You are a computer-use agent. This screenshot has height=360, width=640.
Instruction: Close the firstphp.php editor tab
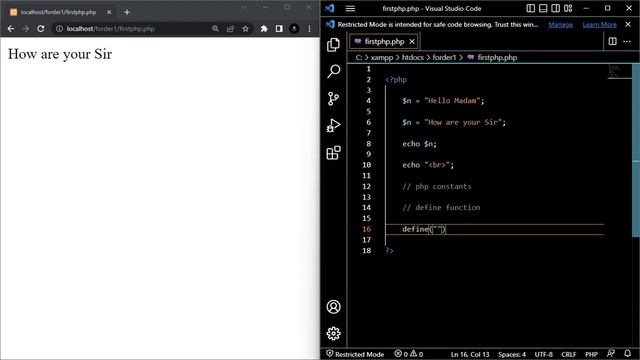pos(412,42)
